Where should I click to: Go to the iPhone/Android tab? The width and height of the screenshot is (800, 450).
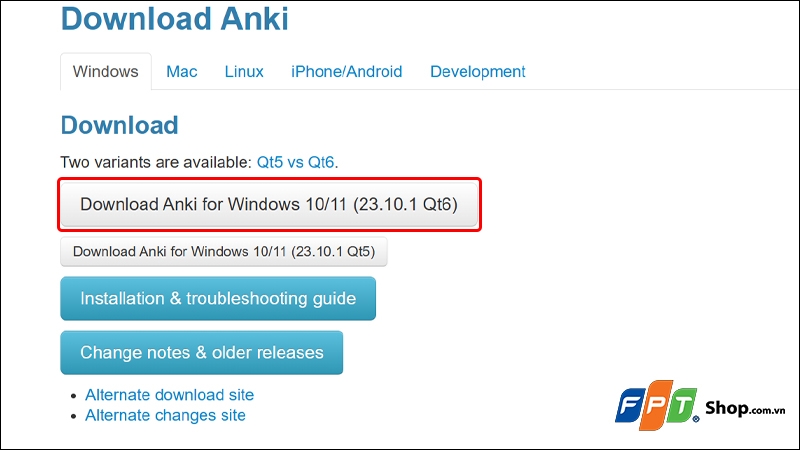click(x=346, y=72)
